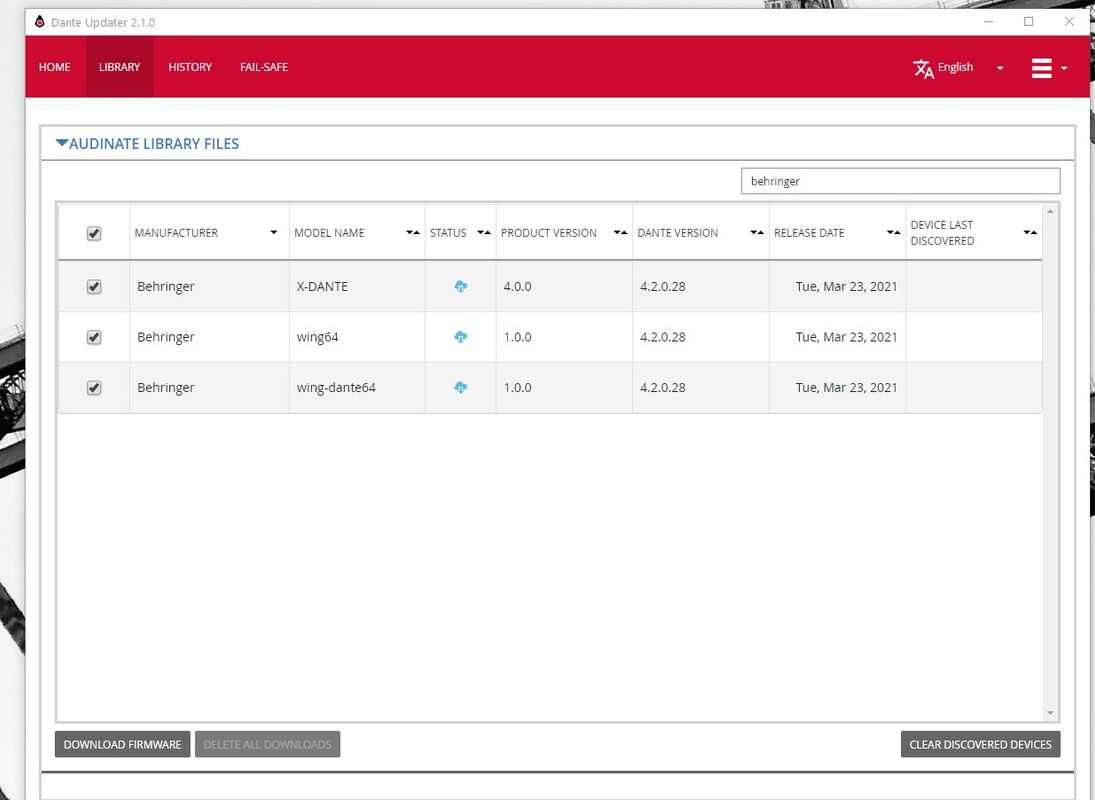The width and height of the screenshot is (1095, 800).
Task: Sort by Release Date column arrows
Action: pyautogui.click(x=893, y=232)
